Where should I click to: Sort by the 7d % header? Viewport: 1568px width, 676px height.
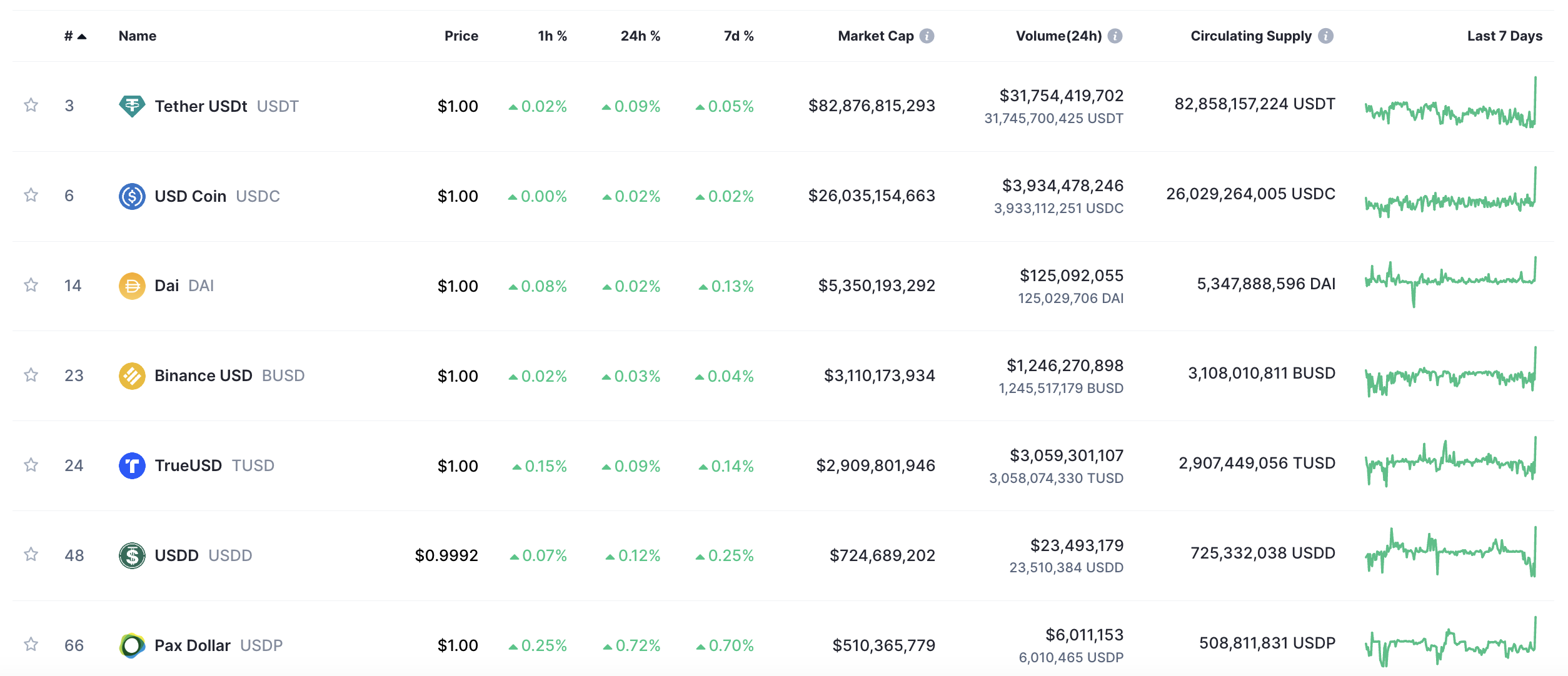pyautogui.click(x=738, y=36)
